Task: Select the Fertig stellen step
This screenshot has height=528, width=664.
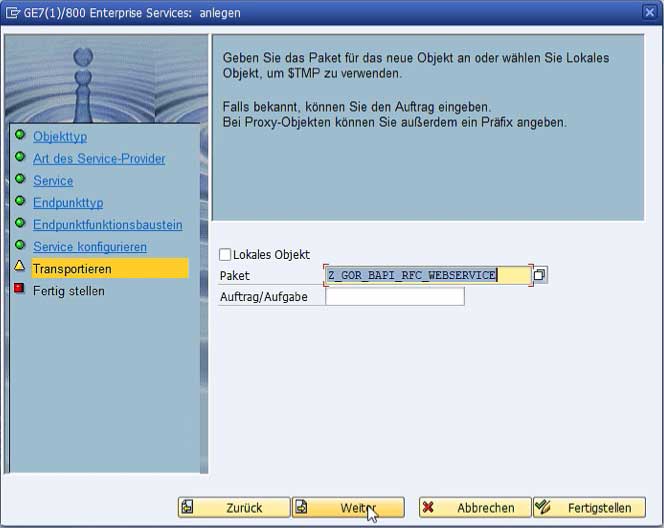Action: (68, 291)
